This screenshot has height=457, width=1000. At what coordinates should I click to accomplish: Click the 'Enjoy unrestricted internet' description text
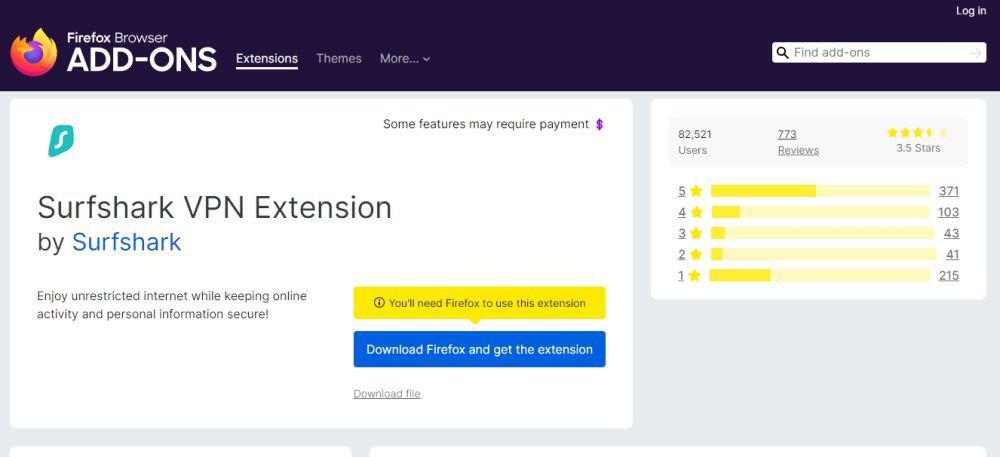click(x=172, y=305)
